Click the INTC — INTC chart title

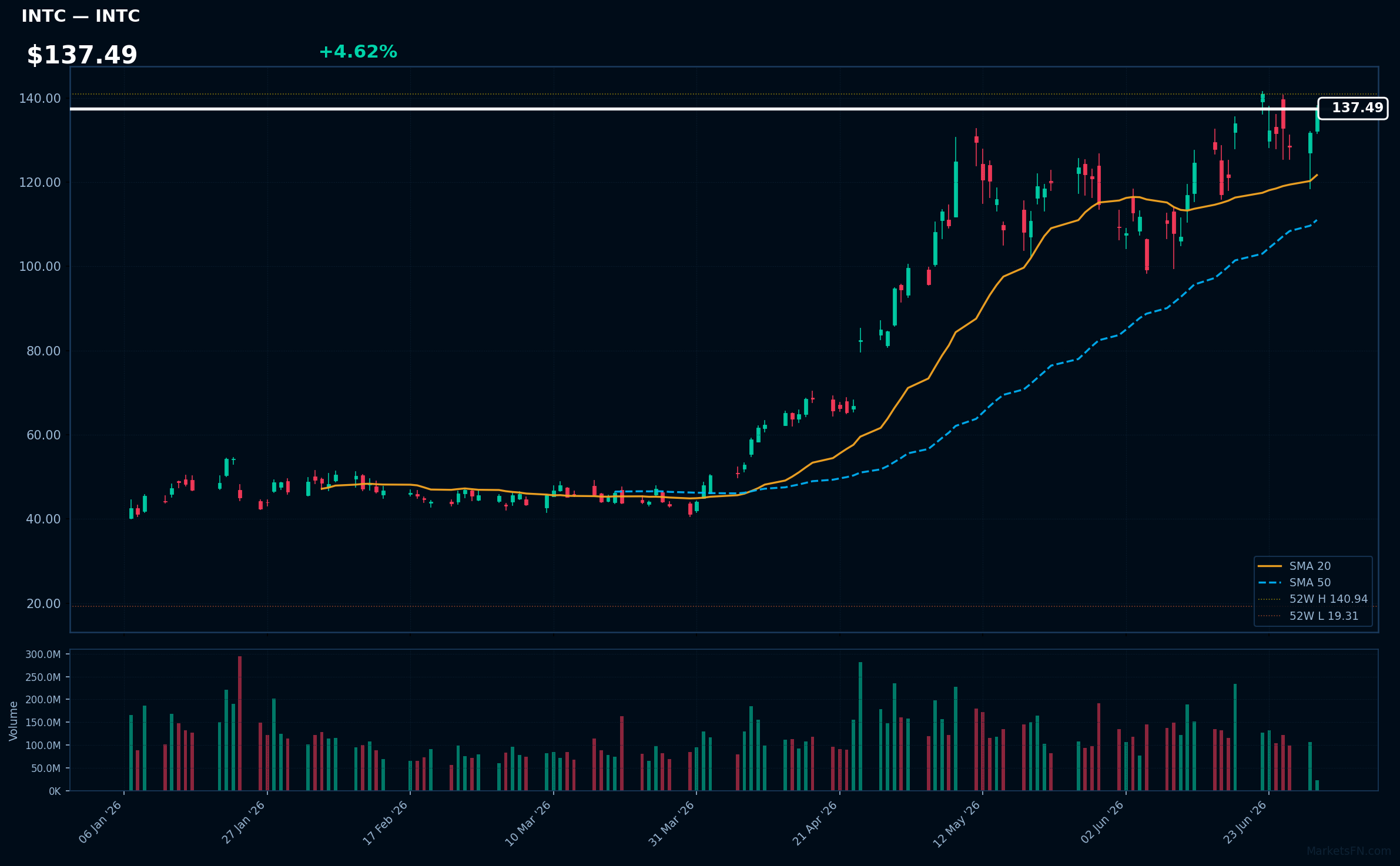pyautogui.click(x=81, y=16)
